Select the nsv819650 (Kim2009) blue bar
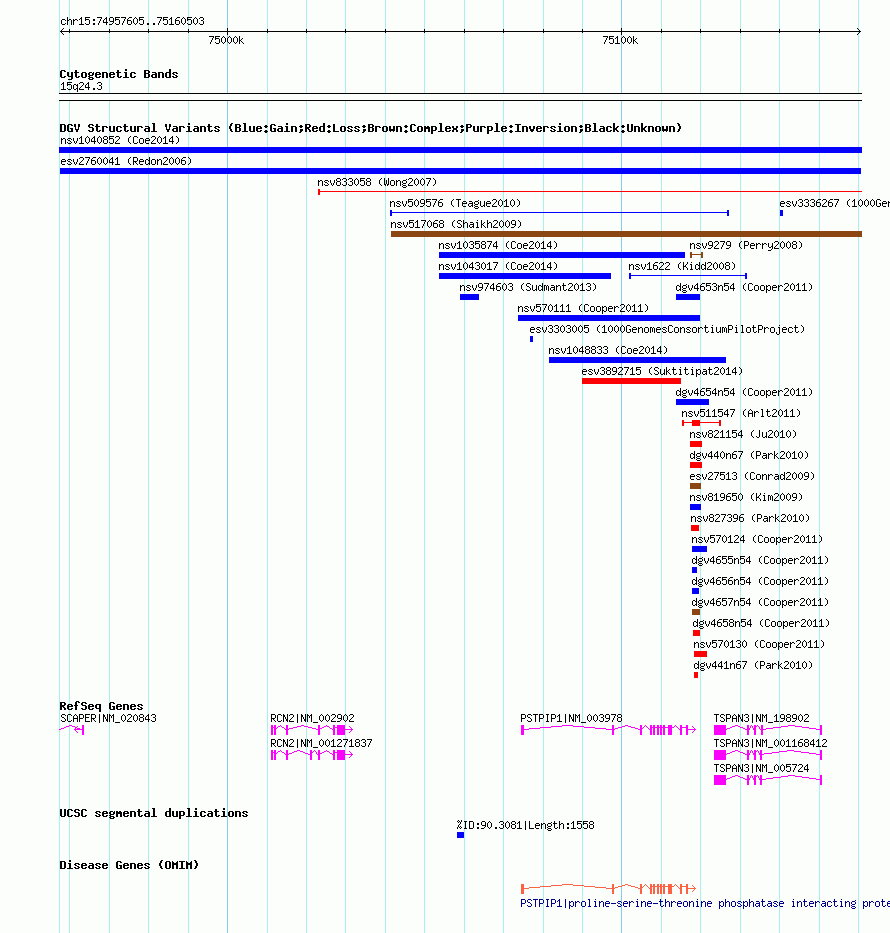The image size is (890, 933). [695, 507]
